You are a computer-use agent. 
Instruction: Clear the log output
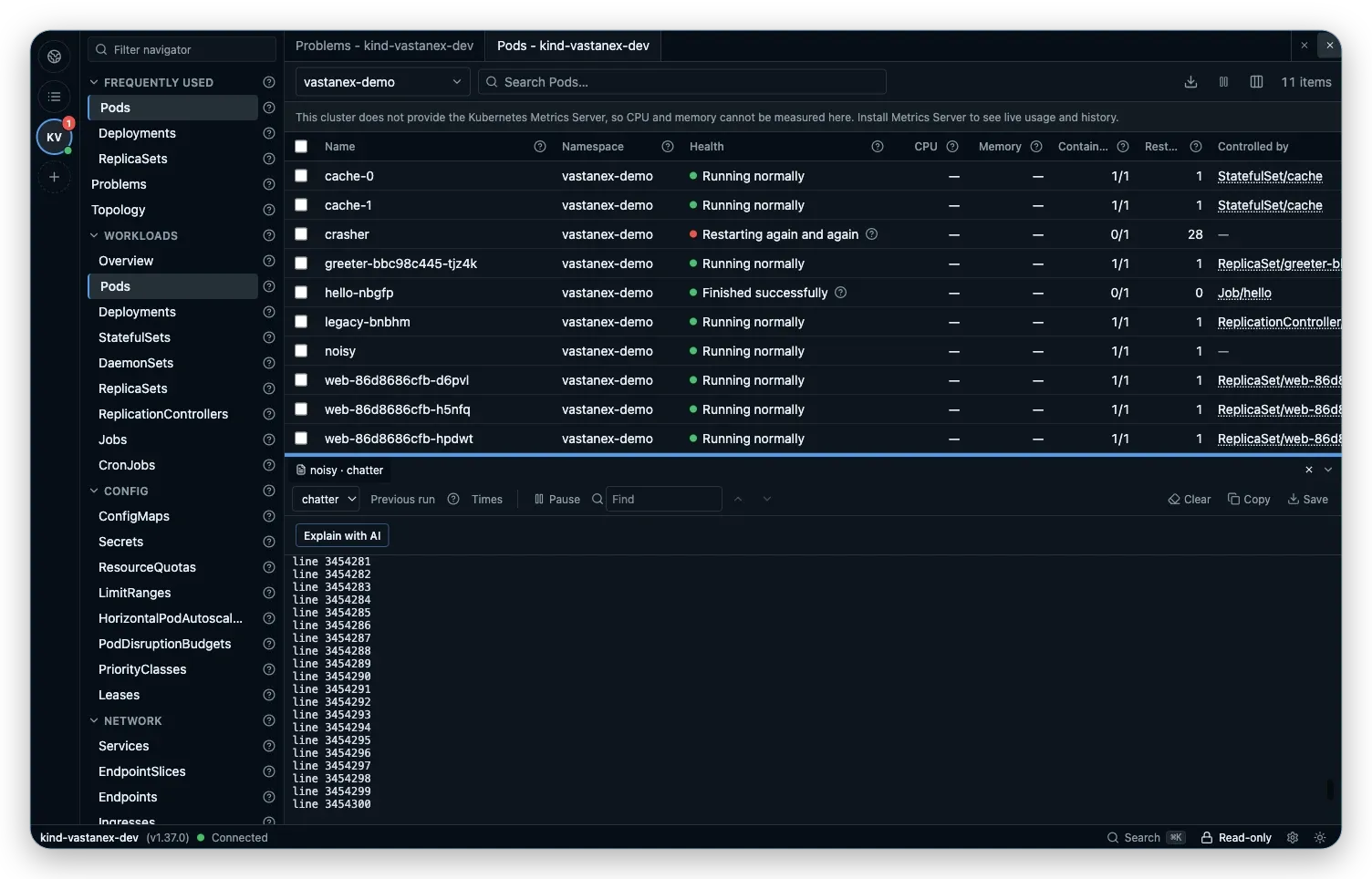click(x=1190, y=500)
